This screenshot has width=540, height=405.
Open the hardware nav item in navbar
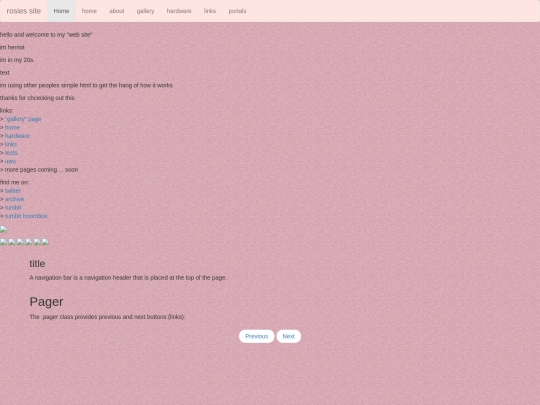point(179,11)
